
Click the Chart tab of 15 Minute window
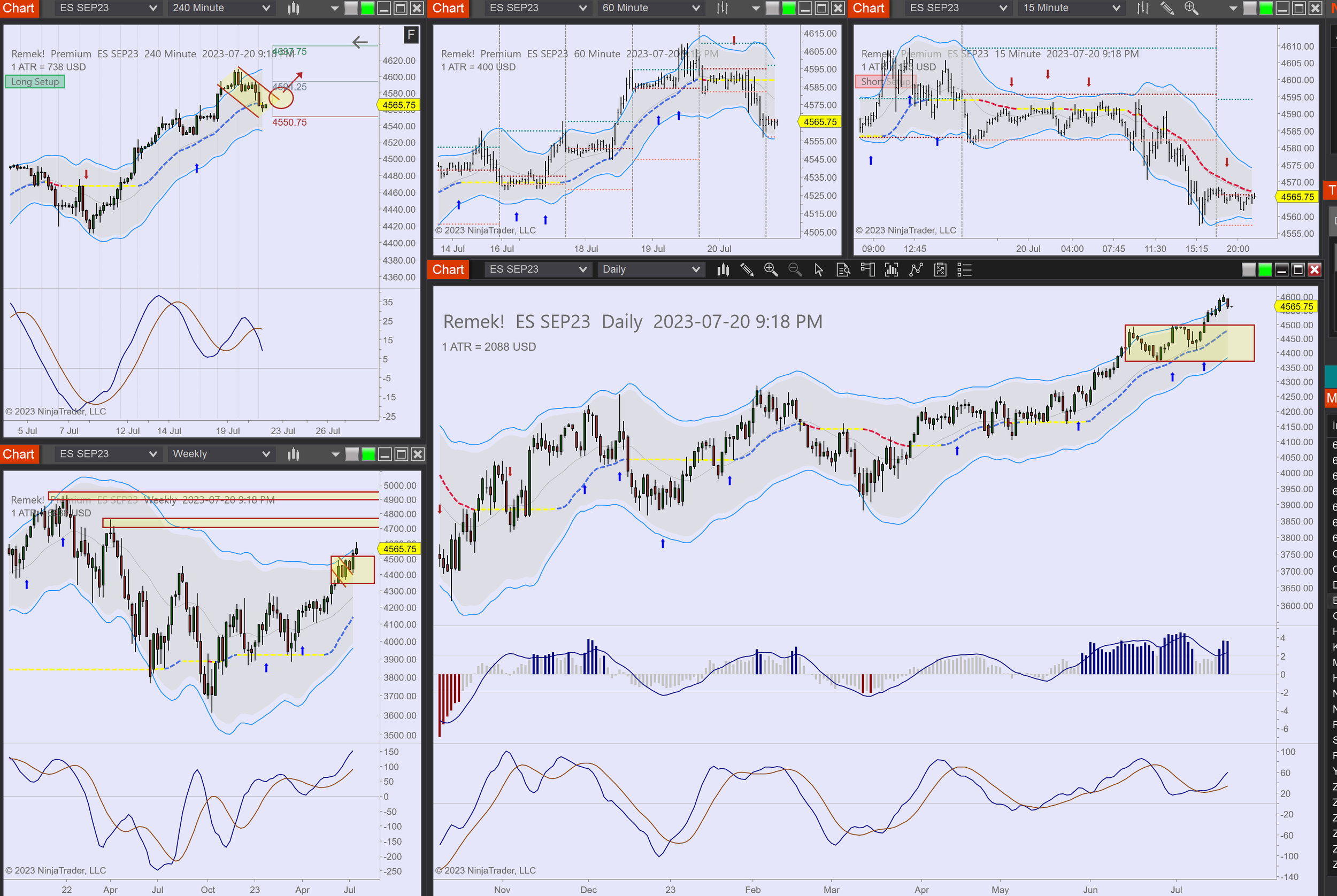(869, 8)
